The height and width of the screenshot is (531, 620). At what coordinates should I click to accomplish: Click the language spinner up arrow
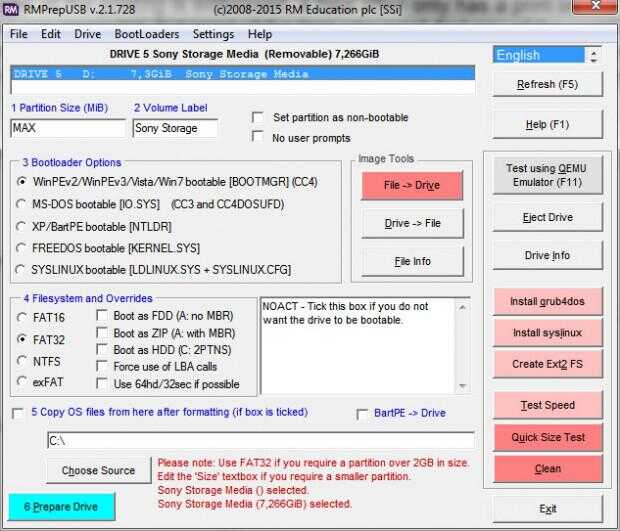(x=594, y=51)
